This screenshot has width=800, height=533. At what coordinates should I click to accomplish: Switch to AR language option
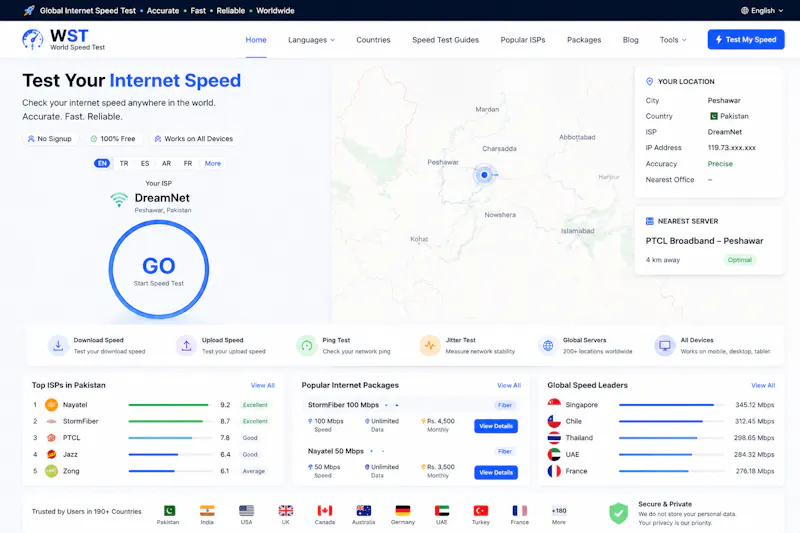pos(166,163)
